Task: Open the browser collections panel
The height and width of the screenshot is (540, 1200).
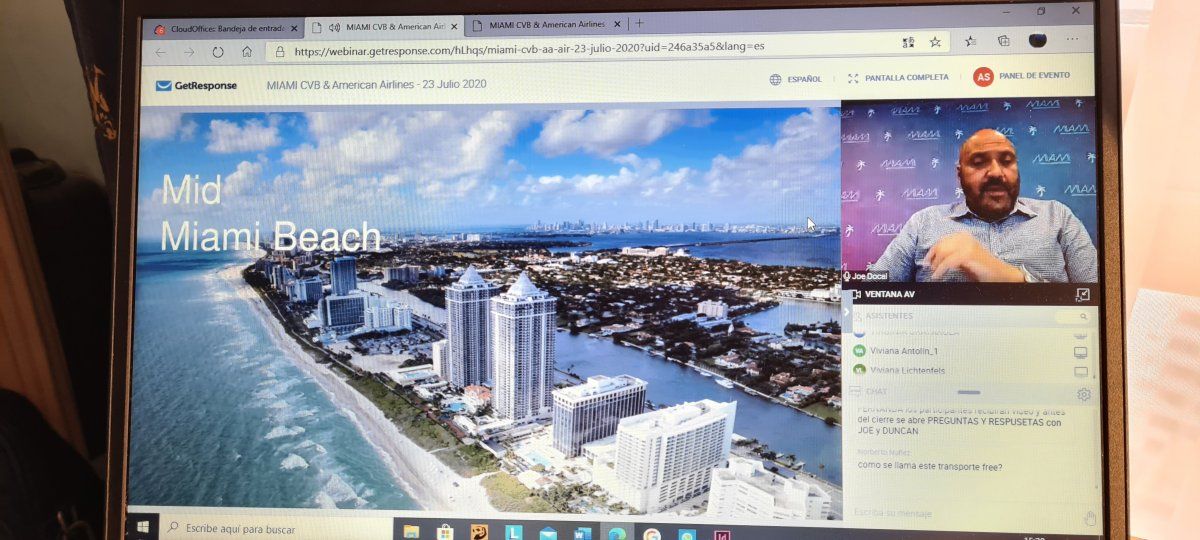Action: 1003,41
